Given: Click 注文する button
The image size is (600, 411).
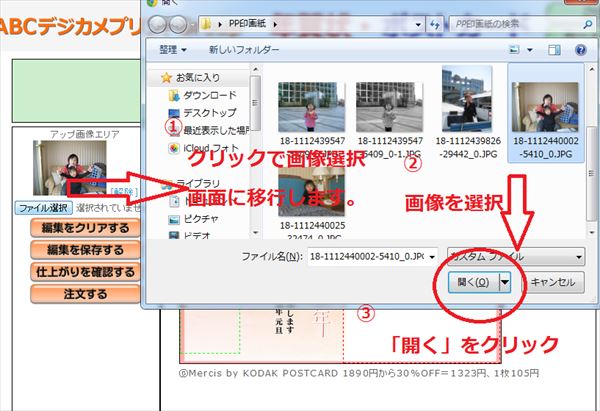Looking at the screenshot, I should [x=85, y=294].
